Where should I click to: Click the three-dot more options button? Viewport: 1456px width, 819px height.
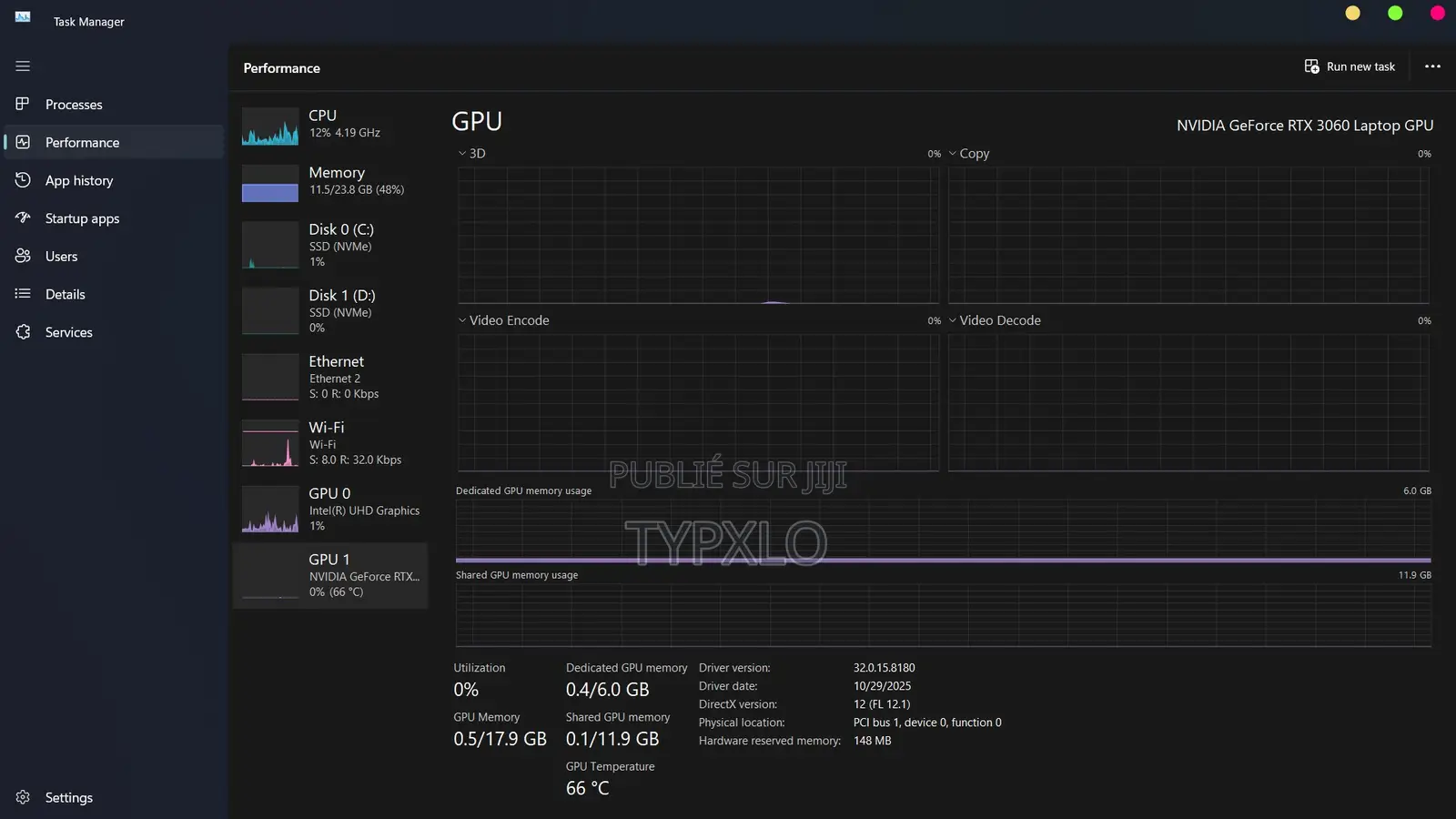pos(1432,66)
